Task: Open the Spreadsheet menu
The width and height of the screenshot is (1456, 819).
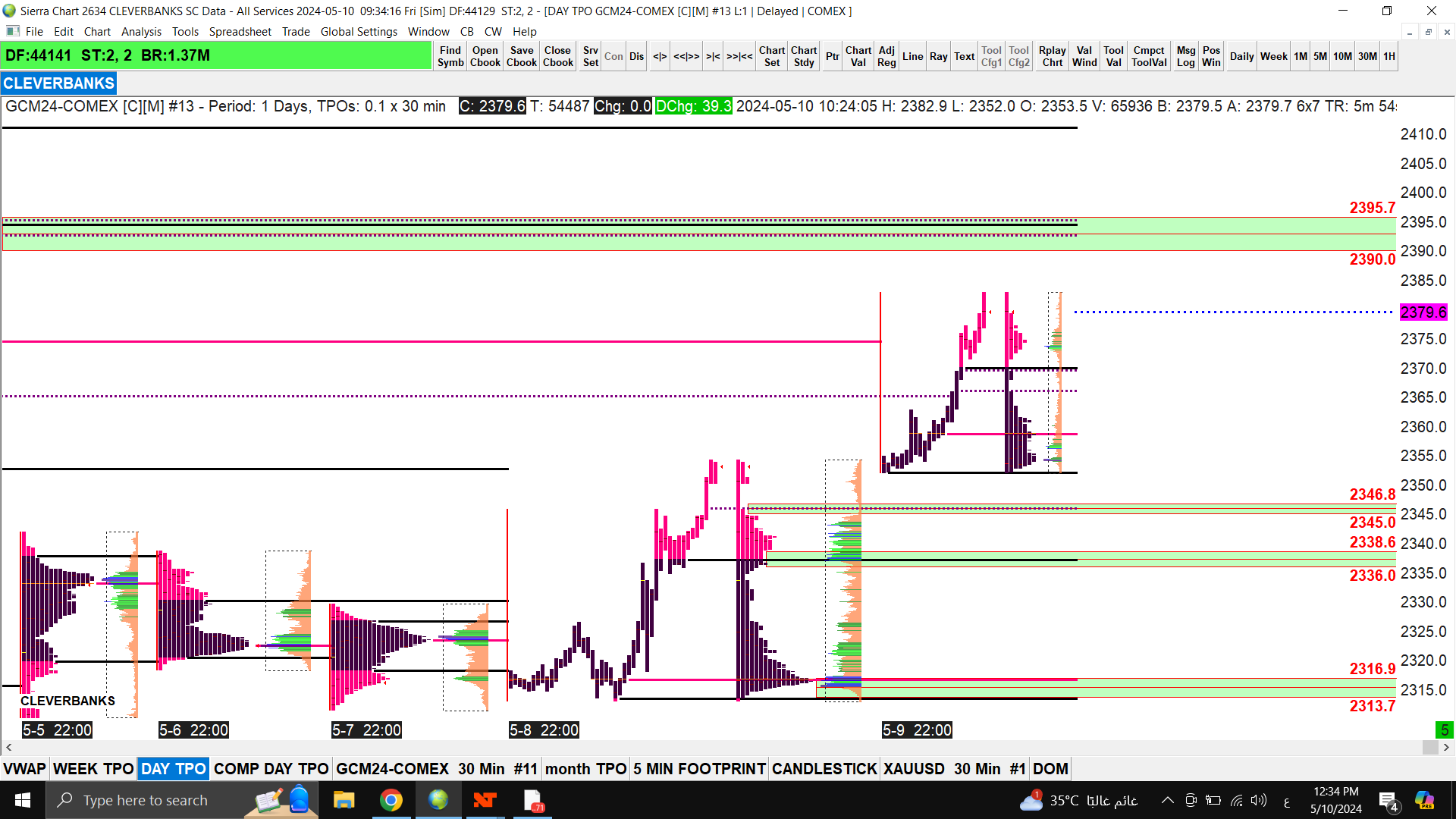Action: pos(240,32)
